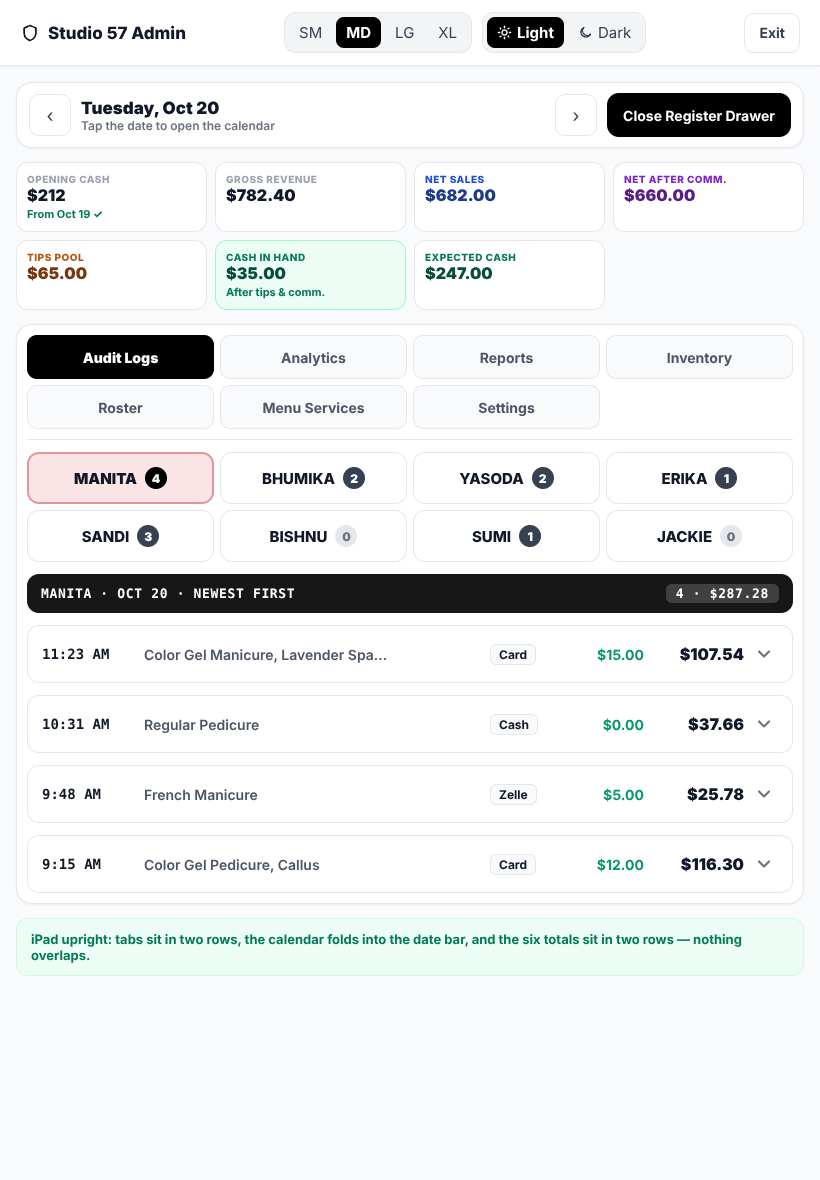The width and height of the screenshot is (820, 1180).
Task: Switch screen size to LG
Action: tap(405, 33)
